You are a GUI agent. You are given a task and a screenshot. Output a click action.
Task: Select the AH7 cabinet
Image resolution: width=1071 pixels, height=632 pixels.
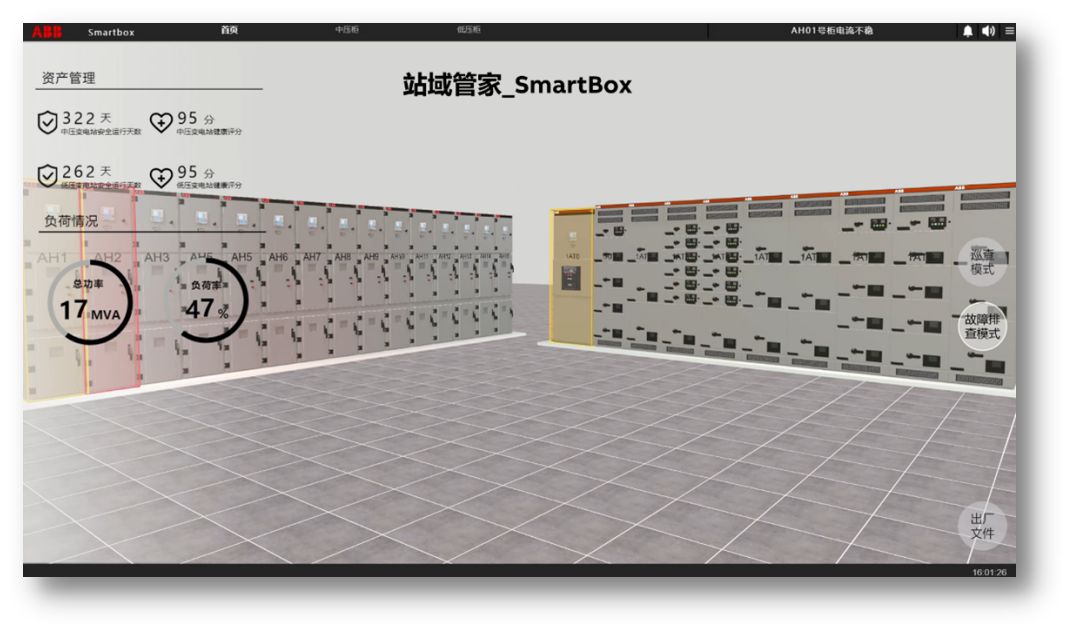pyautogui.click(x=312, y=279)
